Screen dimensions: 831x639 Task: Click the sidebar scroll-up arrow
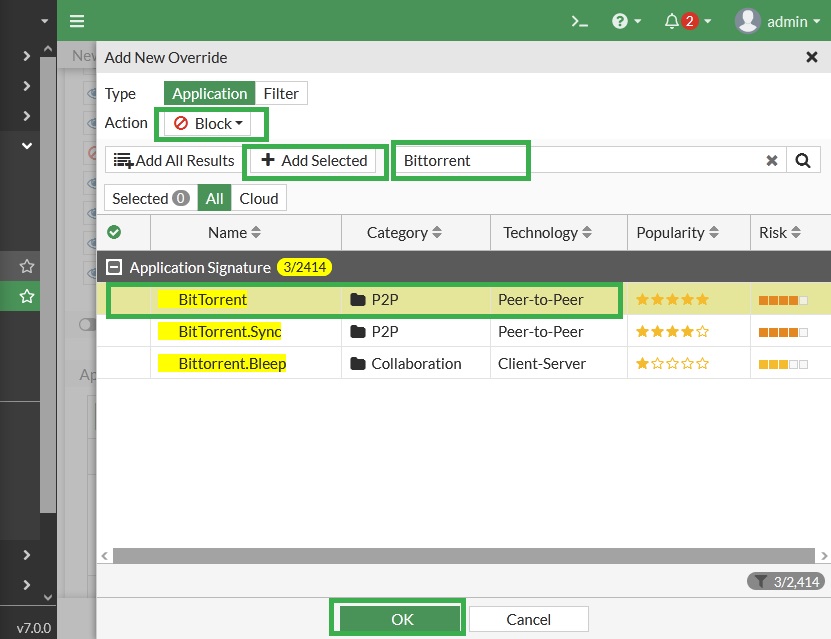[x=48, y=49]
